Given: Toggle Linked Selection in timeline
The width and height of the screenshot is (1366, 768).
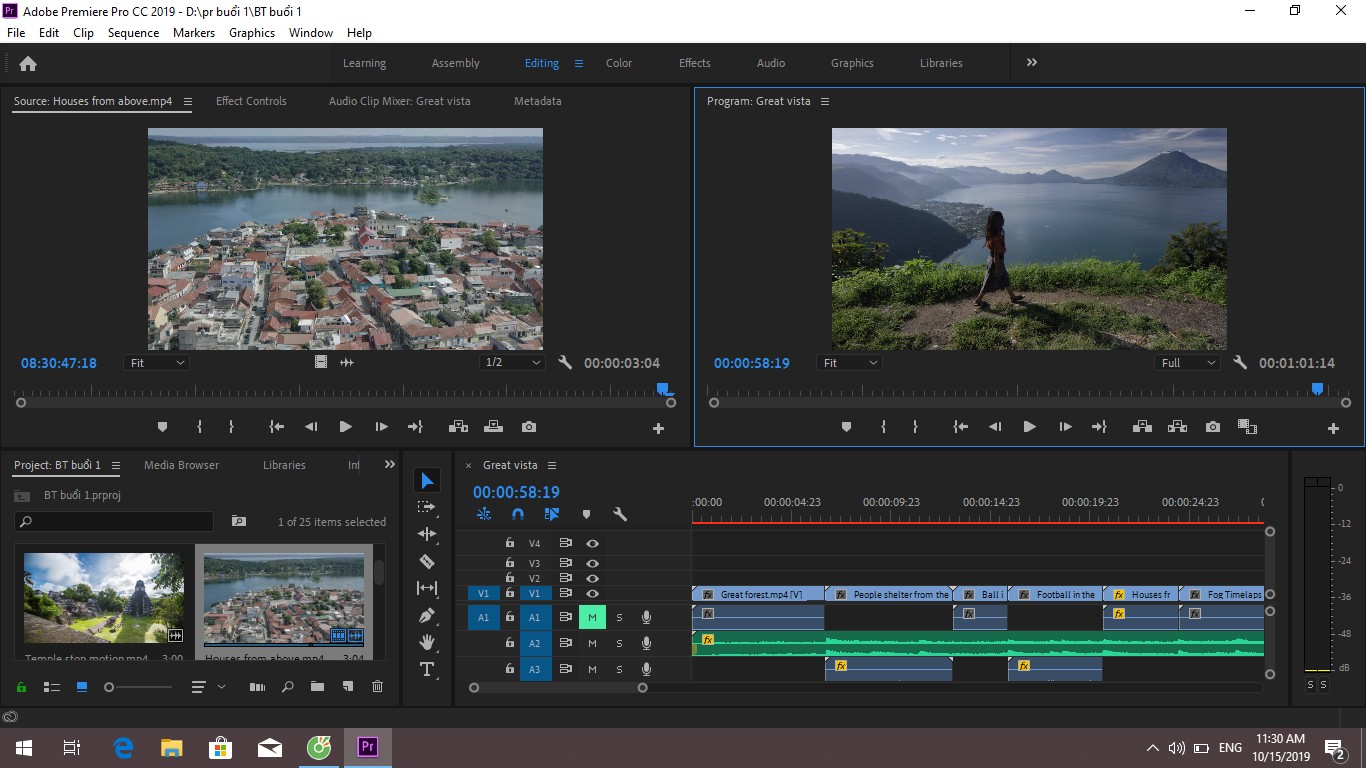Looking at the screenshot, I should pos(552,514).
